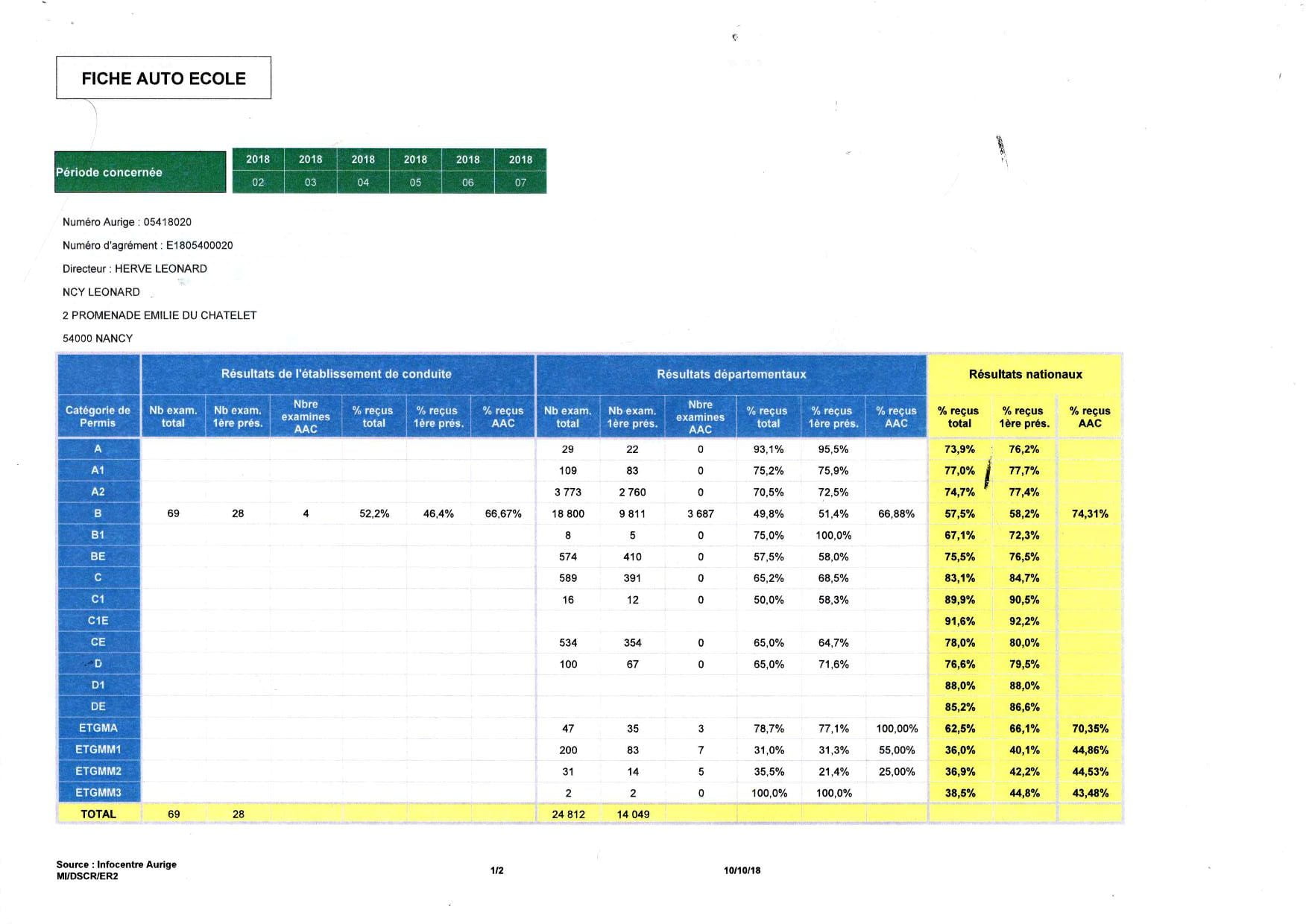Click national DE rate 85,2%
The height and width of the screenshot is (924, 1306).
point(960,707)
